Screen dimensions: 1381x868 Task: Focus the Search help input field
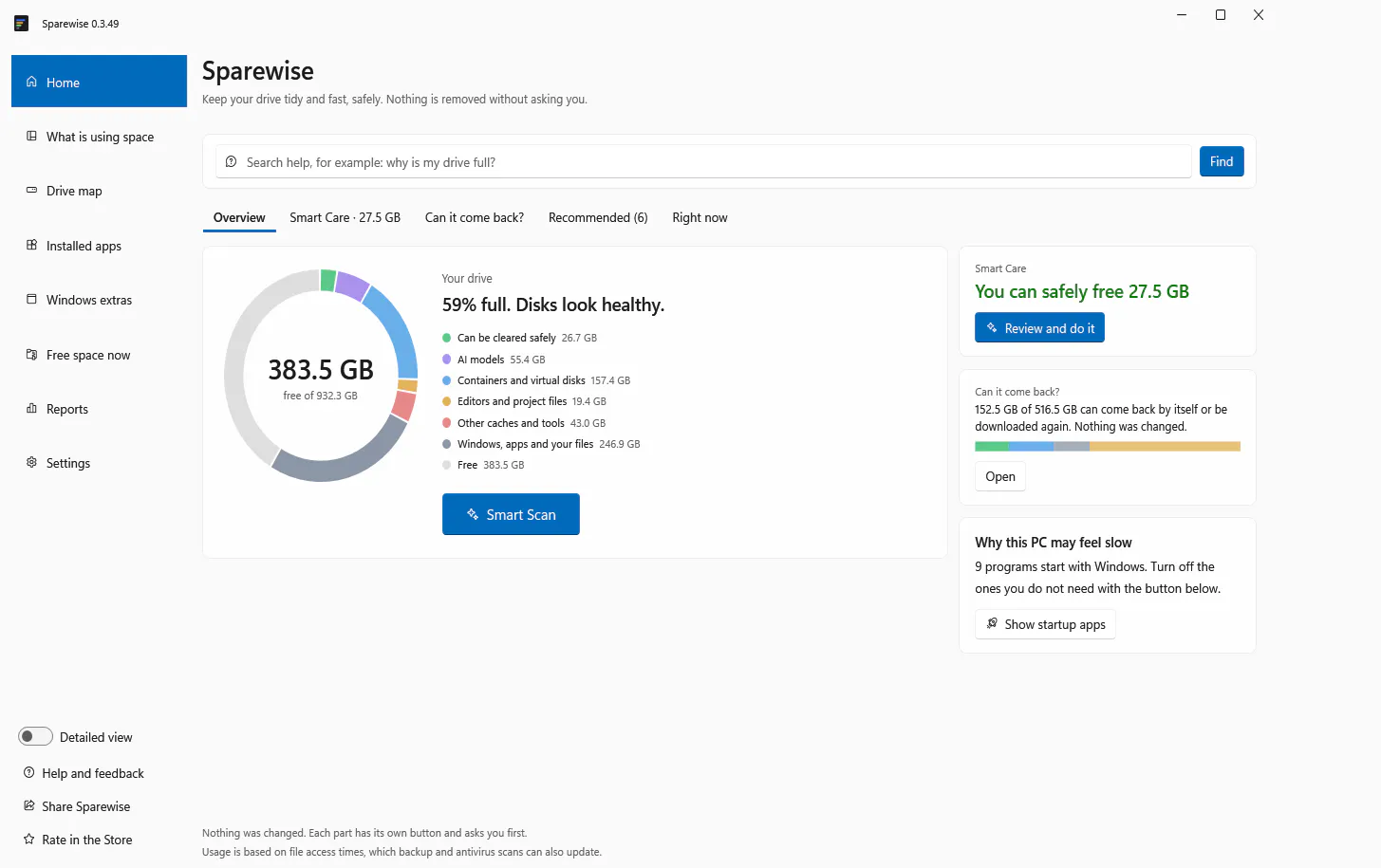click(703, 162)
